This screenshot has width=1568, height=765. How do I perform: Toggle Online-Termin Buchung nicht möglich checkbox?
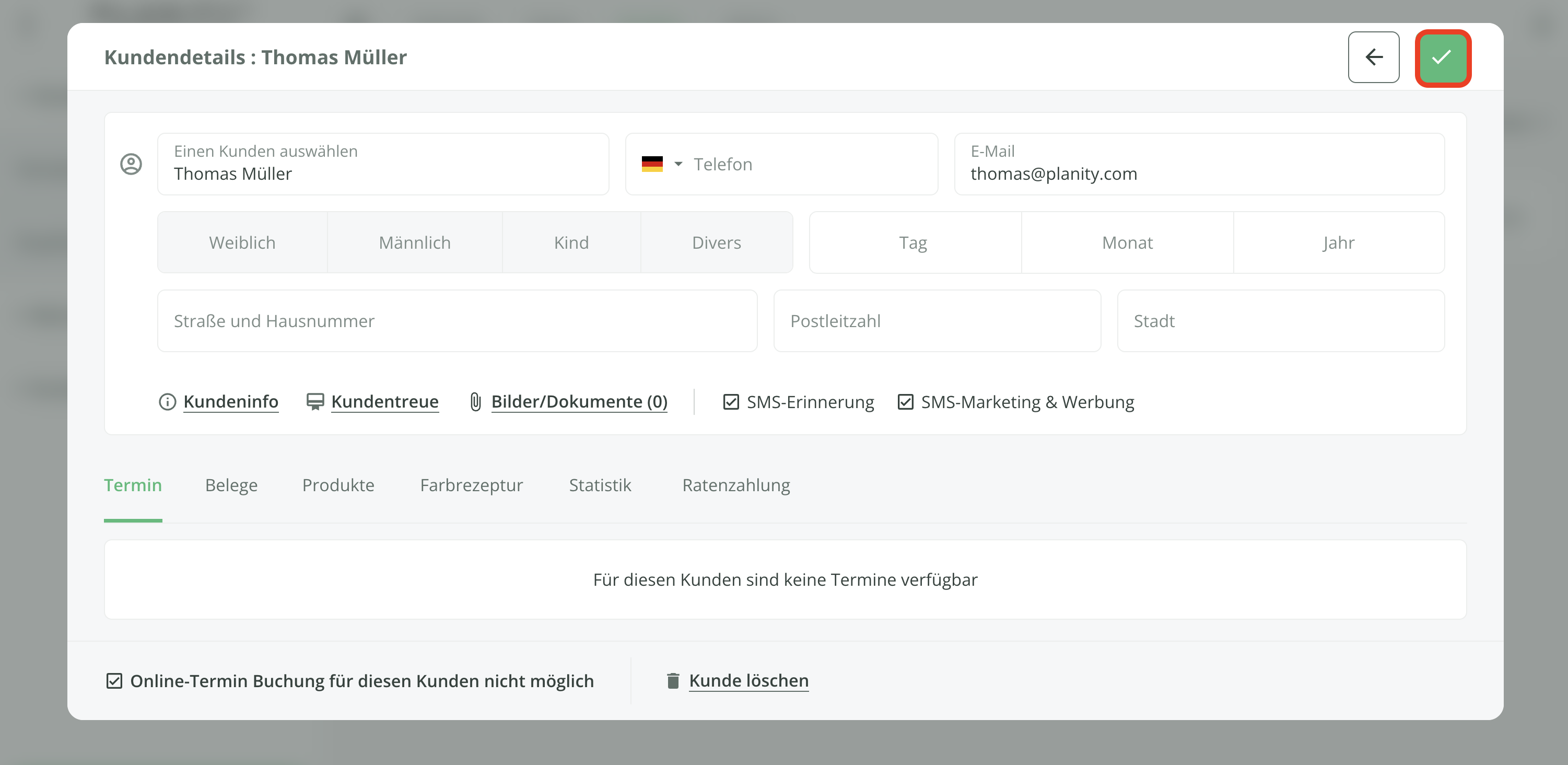coord(114,680)
